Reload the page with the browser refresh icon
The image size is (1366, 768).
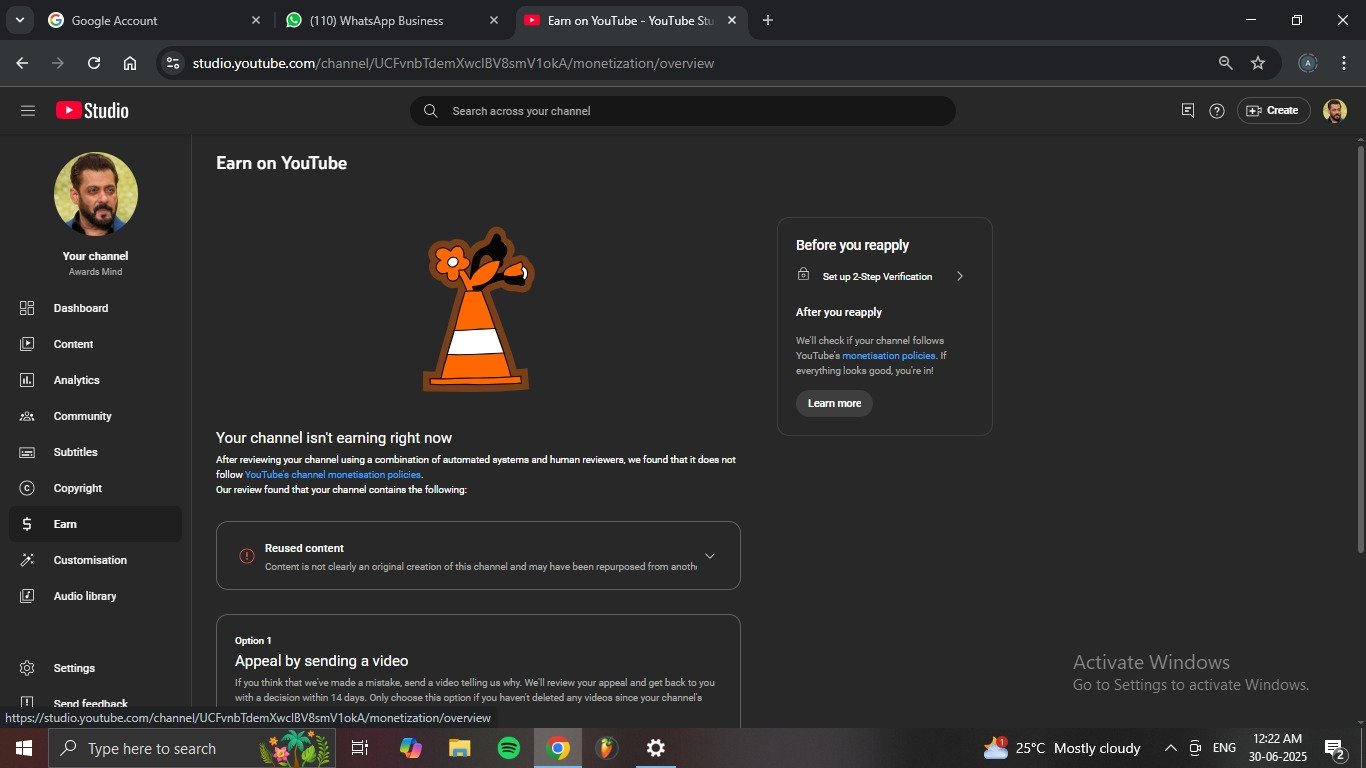(94, 63)
